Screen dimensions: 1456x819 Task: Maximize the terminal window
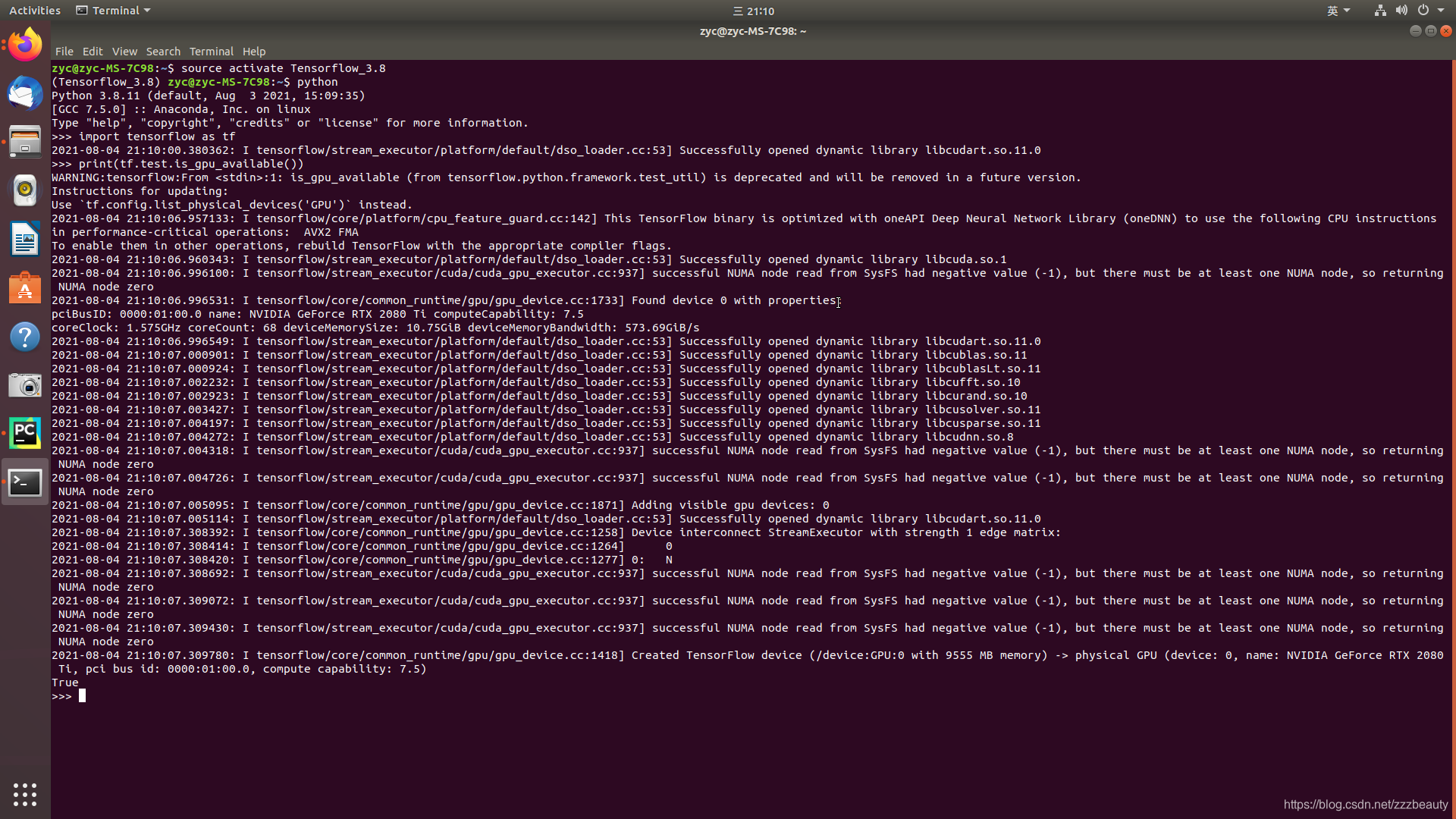[x=1430, y=31]
